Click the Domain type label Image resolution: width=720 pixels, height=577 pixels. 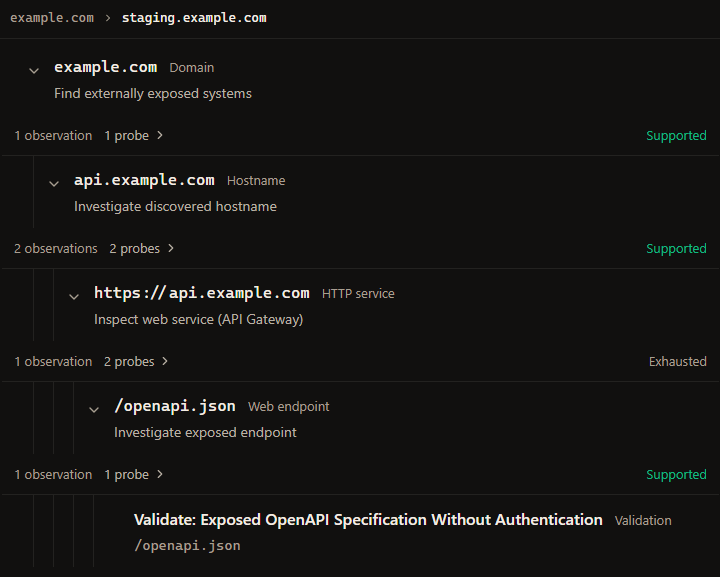(192, 67)
